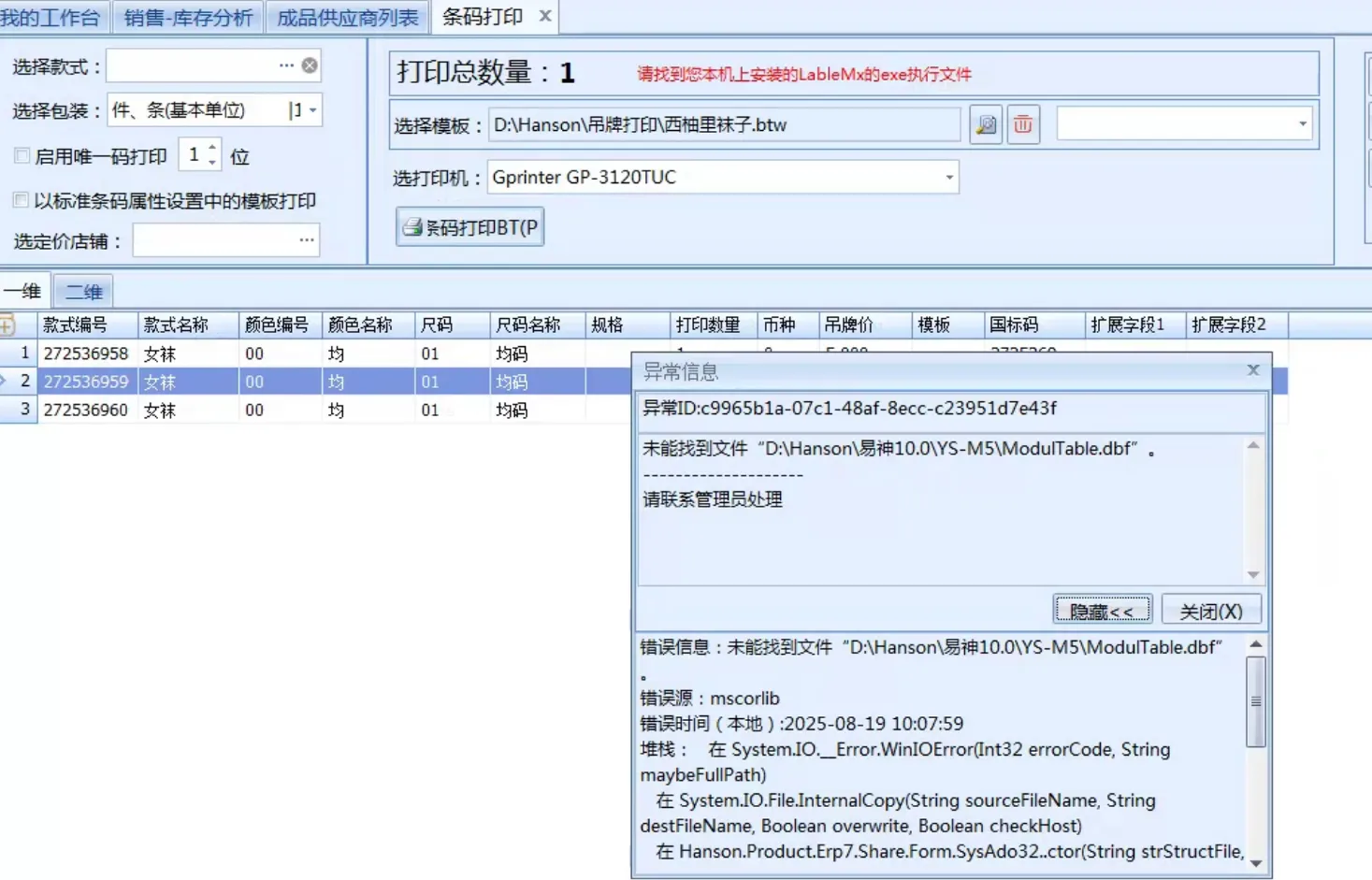
Task: Click the 关闭(X) button in the error dialog
Action: (x=1211, y=611)
